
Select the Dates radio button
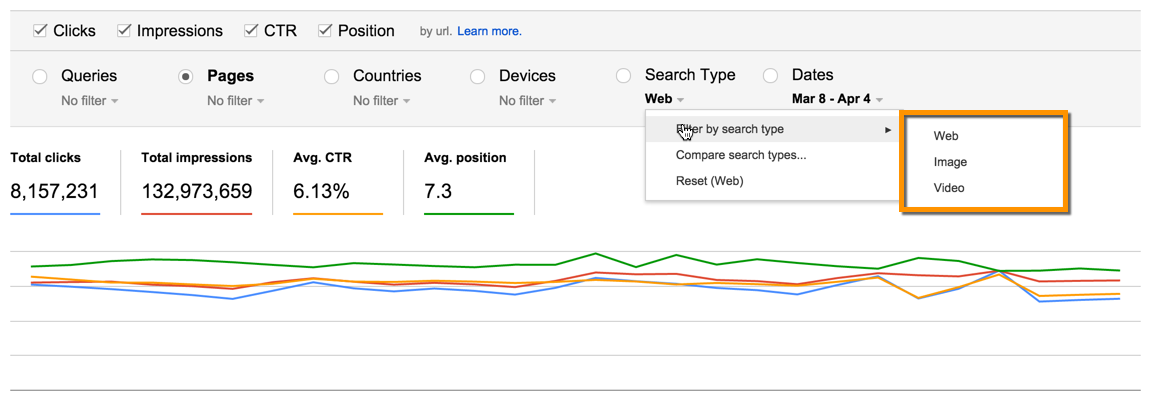[x=770, y=75]
